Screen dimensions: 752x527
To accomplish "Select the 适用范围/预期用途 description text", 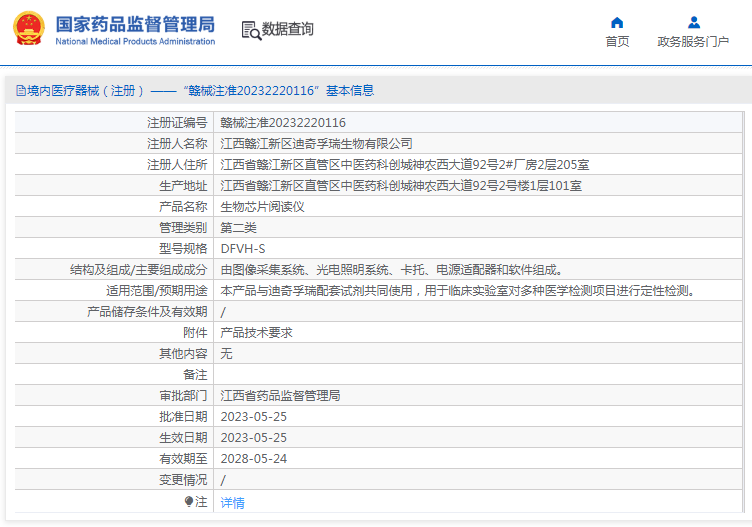I will coord(458,291).
